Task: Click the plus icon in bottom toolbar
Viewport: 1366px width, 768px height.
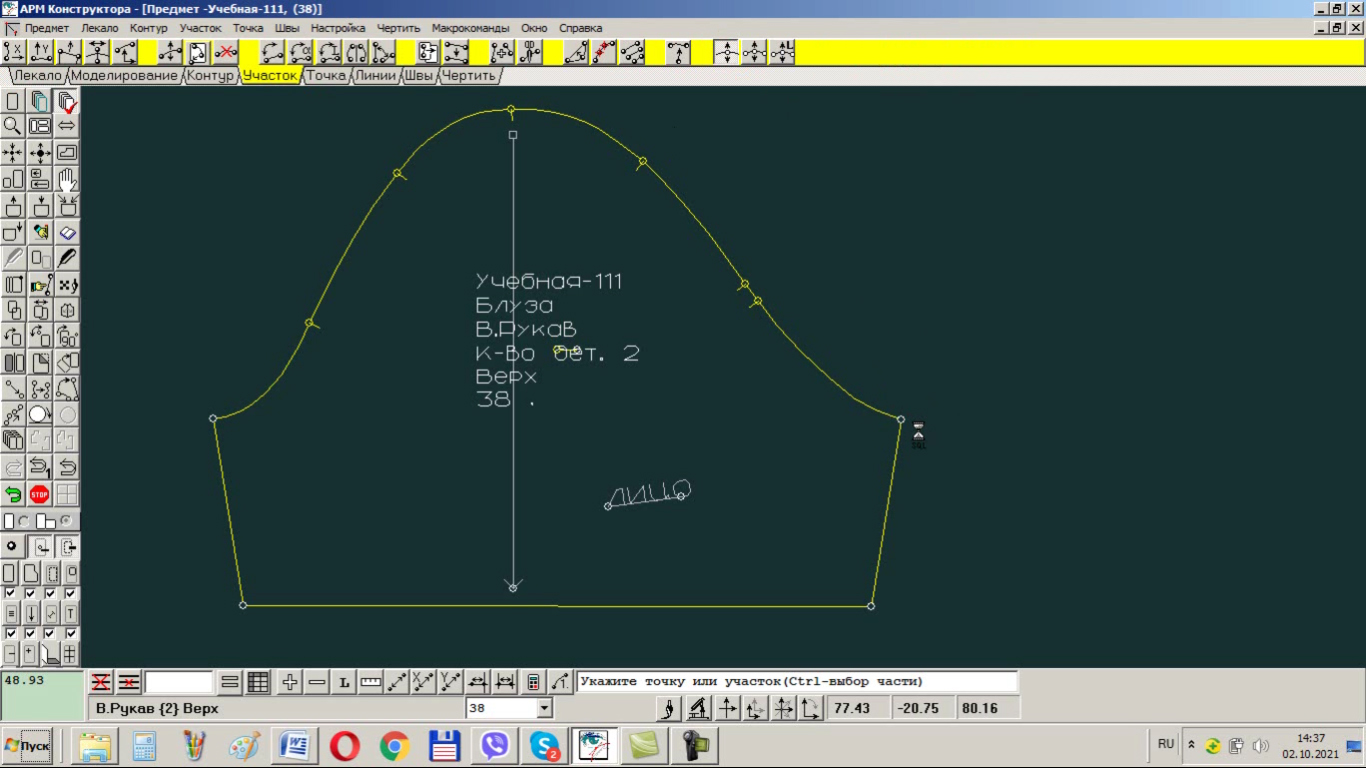Action: coord(290,682)
